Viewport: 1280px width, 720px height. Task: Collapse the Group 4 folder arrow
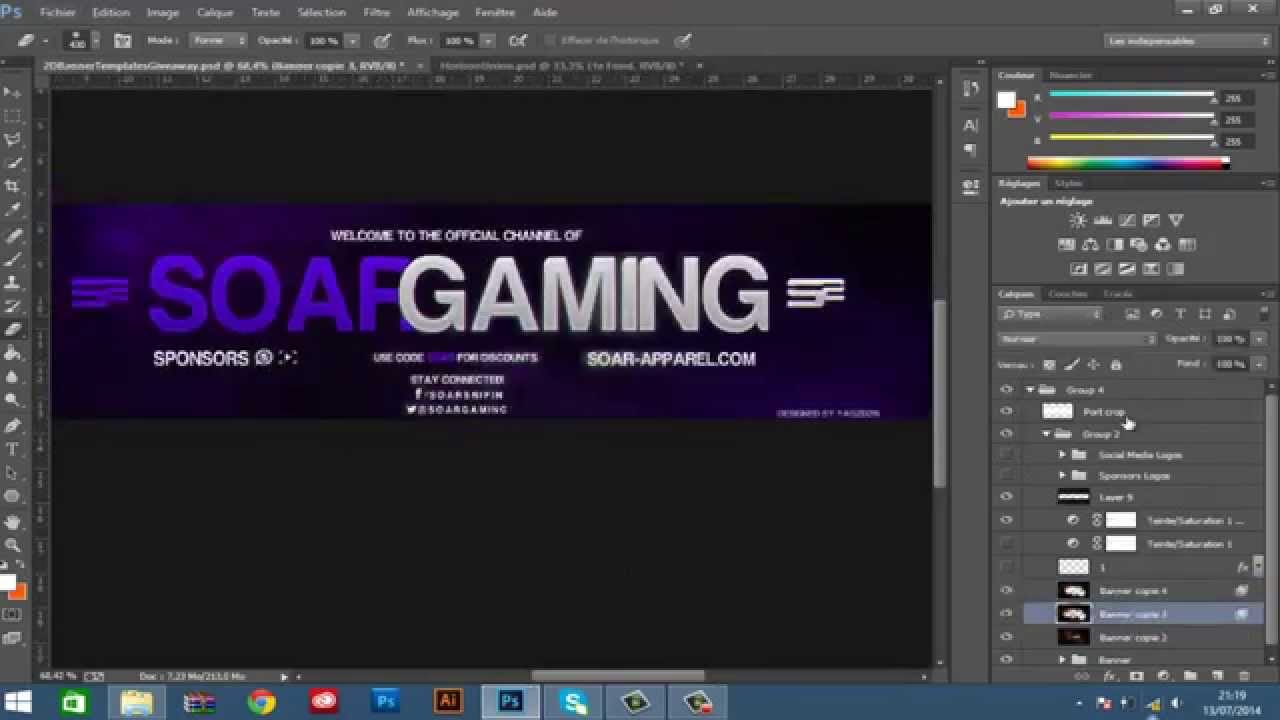[1030, 390]
